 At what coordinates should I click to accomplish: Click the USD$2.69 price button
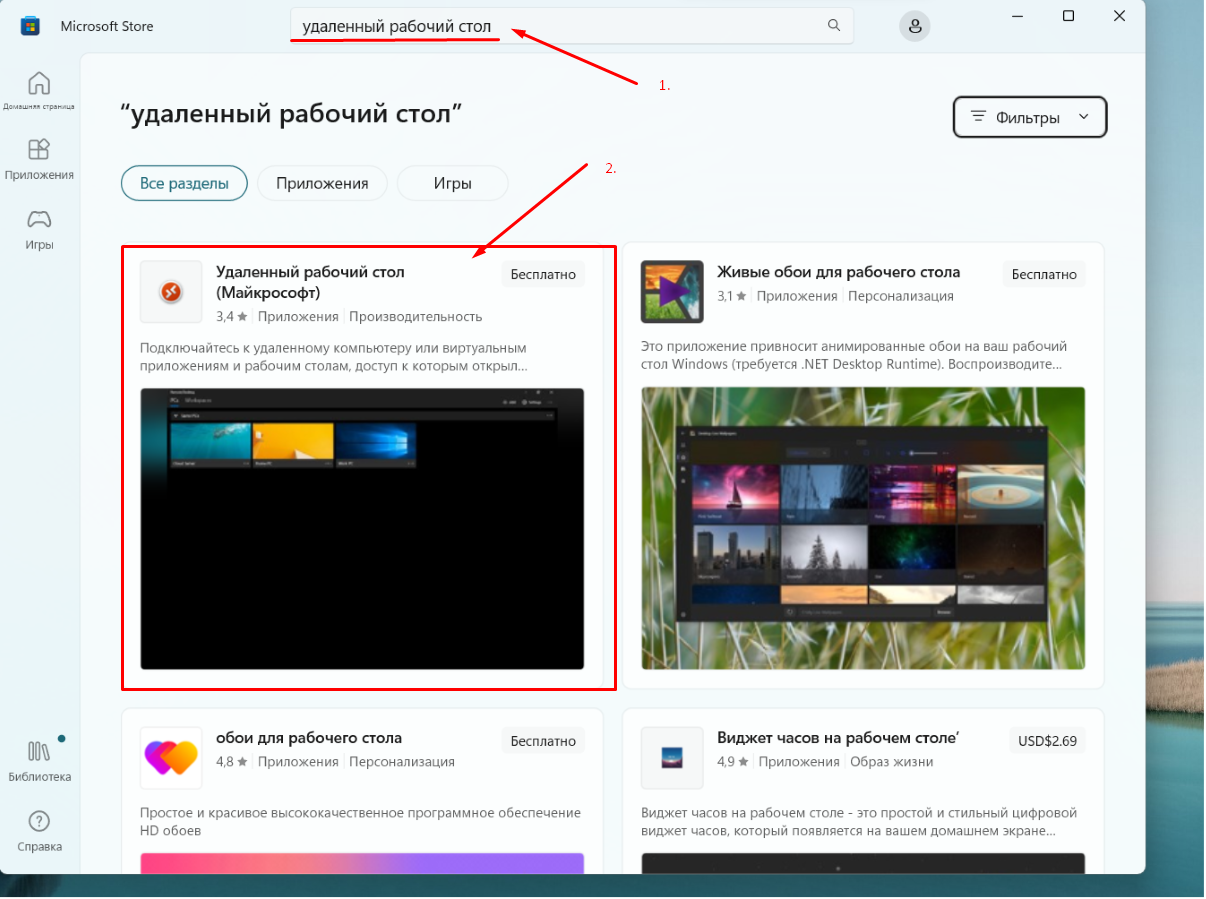[1047, 740]
